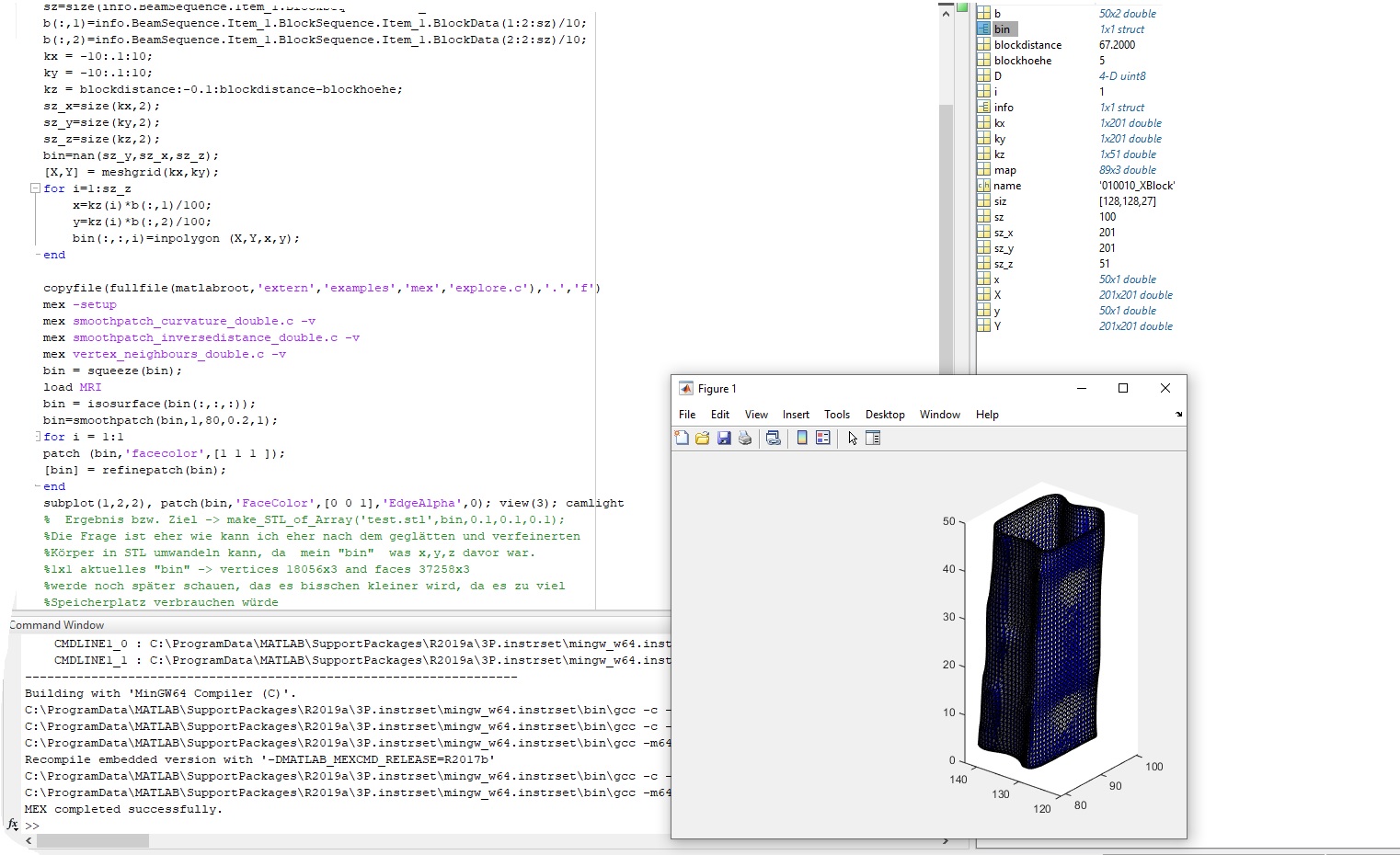Image resolution: width=1400 pixels, height=855 pixels.
Task: Toggle the Insert Legend button
Action: [x=823, y=439]
